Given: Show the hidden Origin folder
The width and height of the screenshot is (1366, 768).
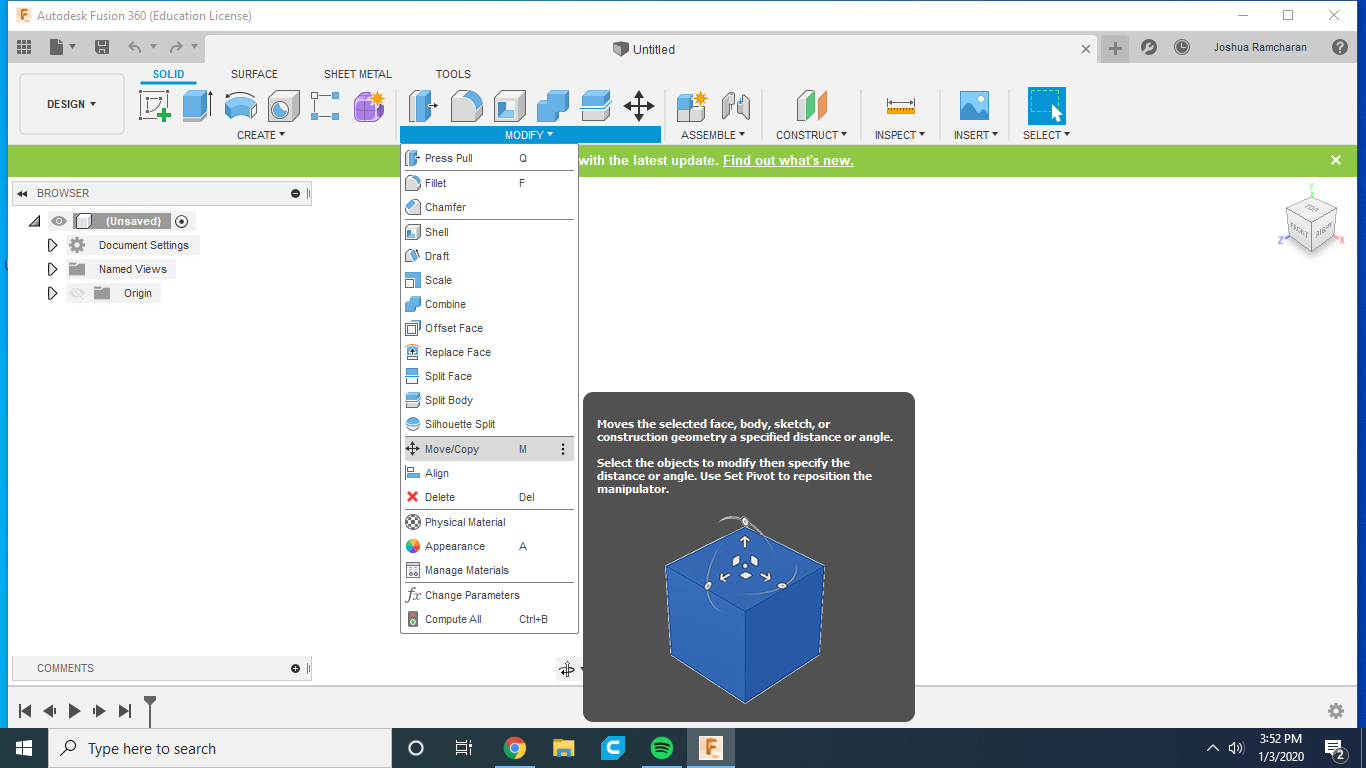Looking at the screenshot, I should (x=77, y=293).
